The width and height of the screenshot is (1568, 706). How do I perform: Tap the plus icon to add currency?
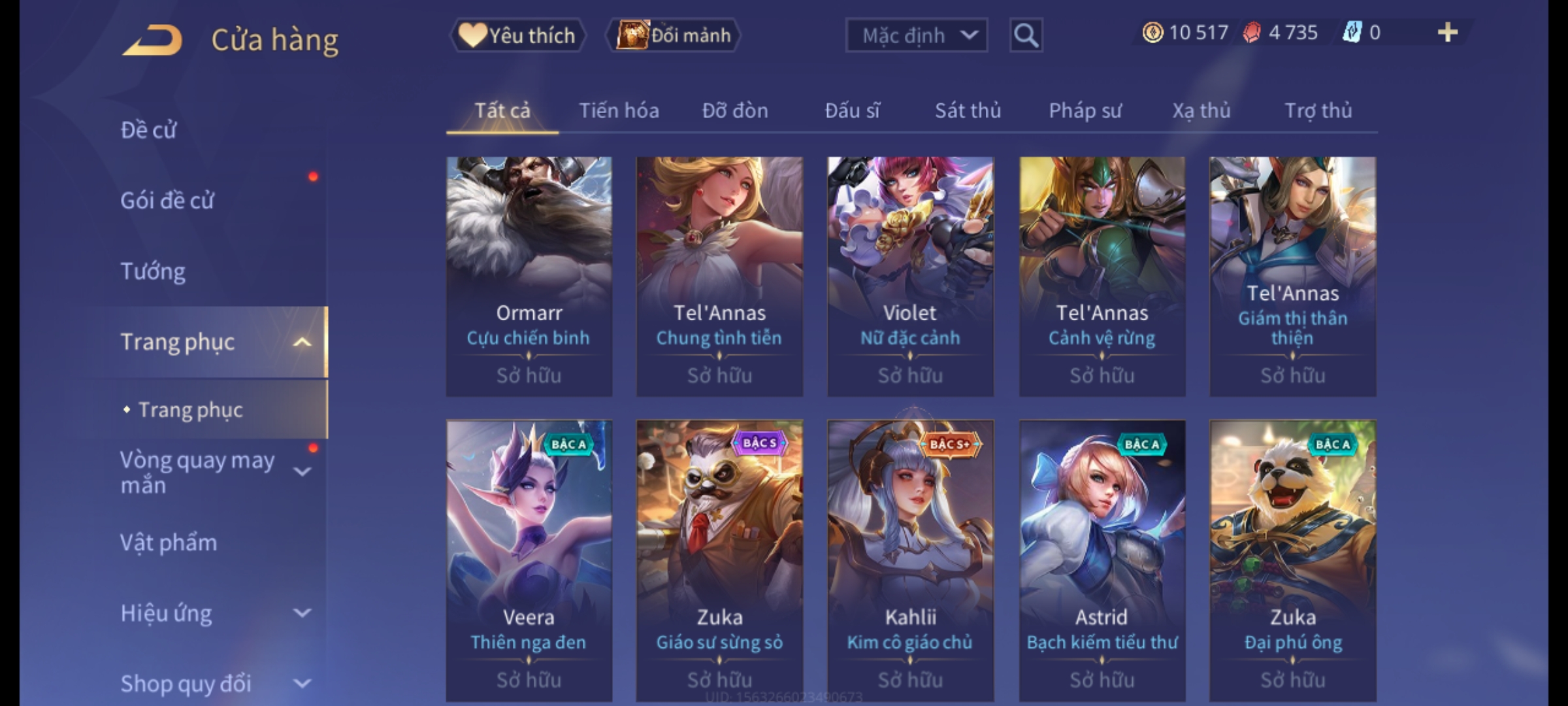pos(1448,33)
